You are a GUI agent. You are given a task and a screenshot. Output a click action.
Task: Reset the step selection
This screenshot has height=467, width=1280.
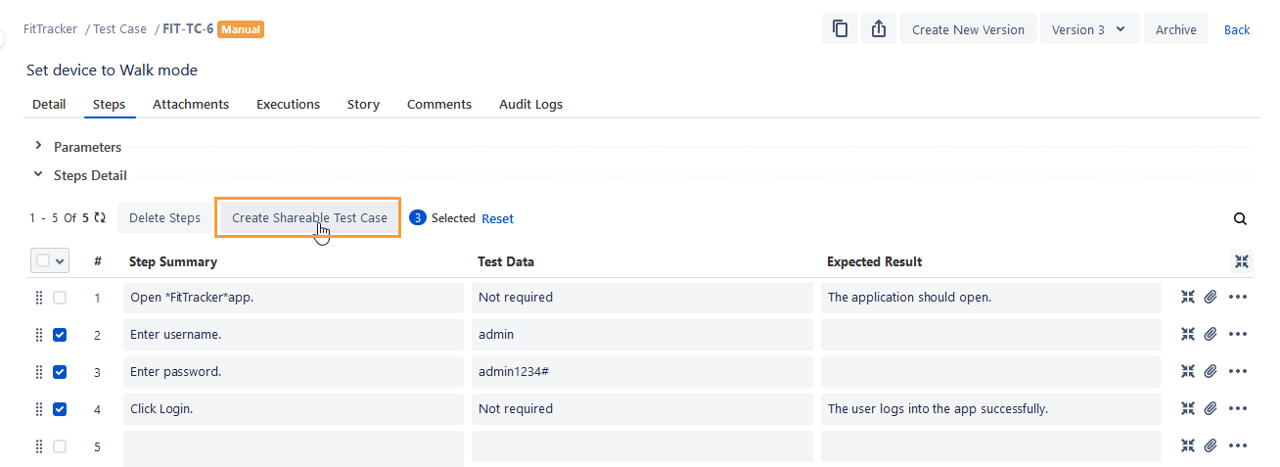click(x=498, y=218)
